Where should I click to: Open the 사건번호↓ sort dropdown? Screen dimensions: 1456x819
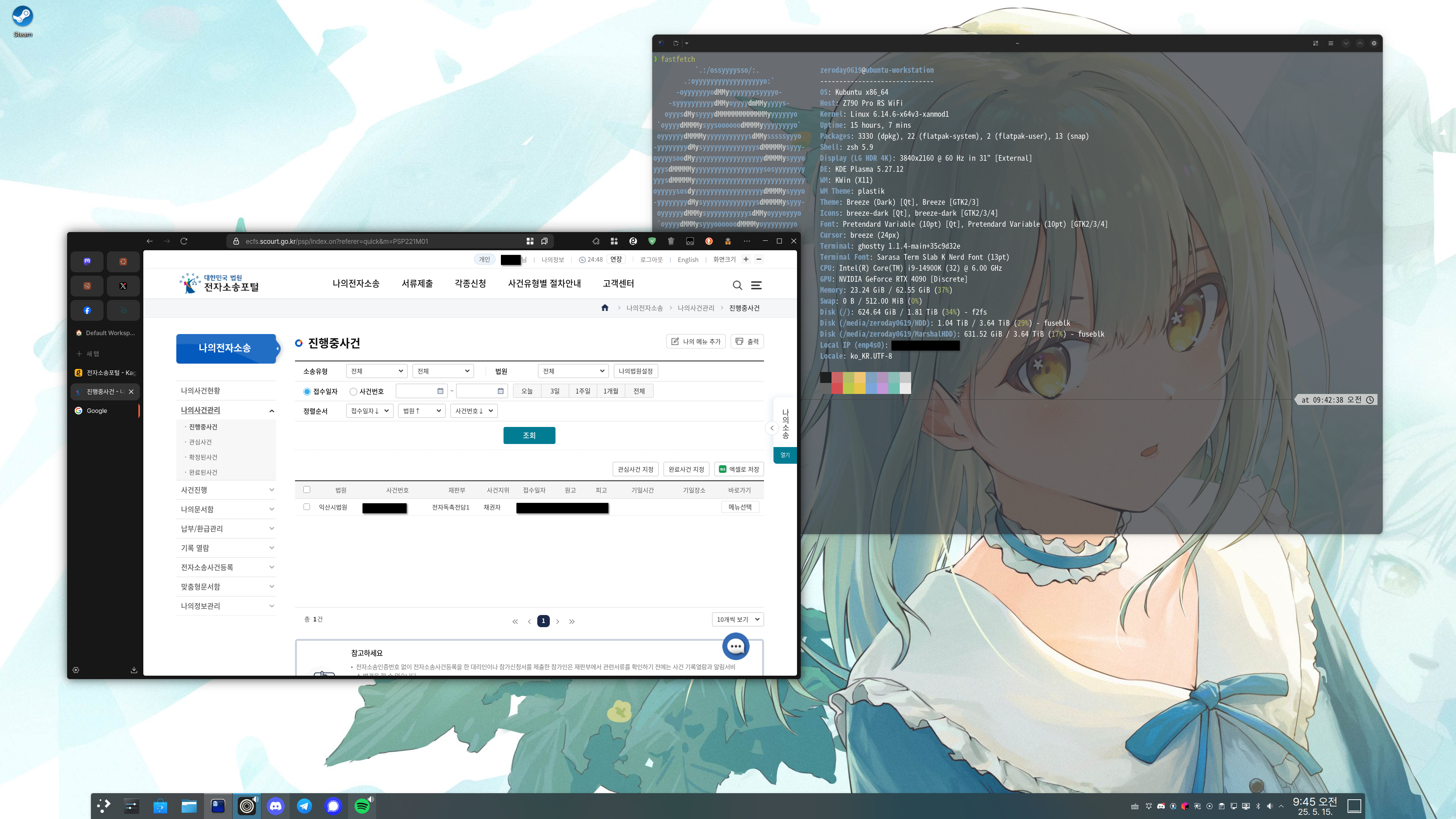tap(474, 411)
